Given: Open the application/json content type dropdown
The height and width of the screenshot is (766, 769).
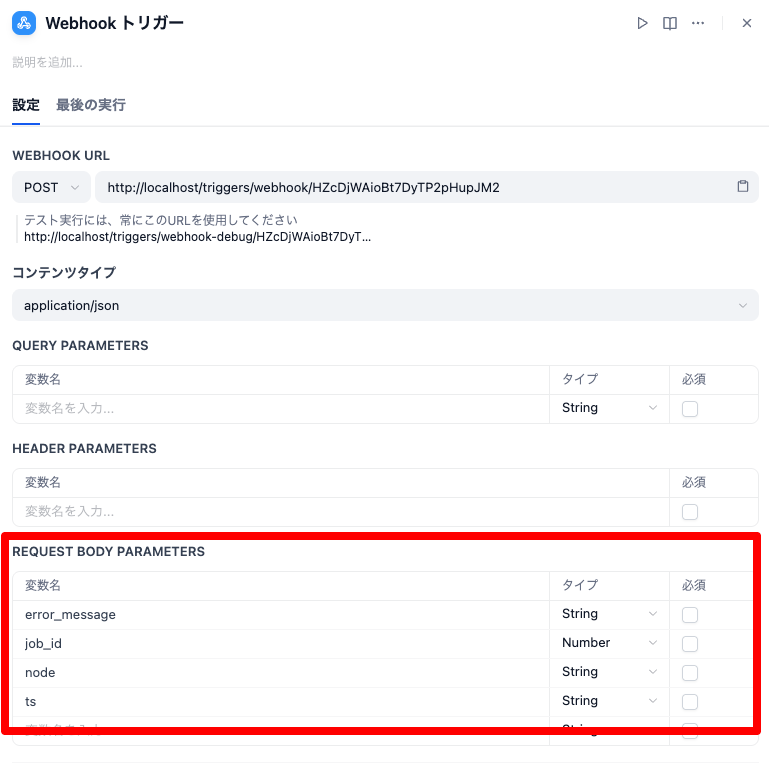Looking at the screenshot, I should click(x=385, y=305).
